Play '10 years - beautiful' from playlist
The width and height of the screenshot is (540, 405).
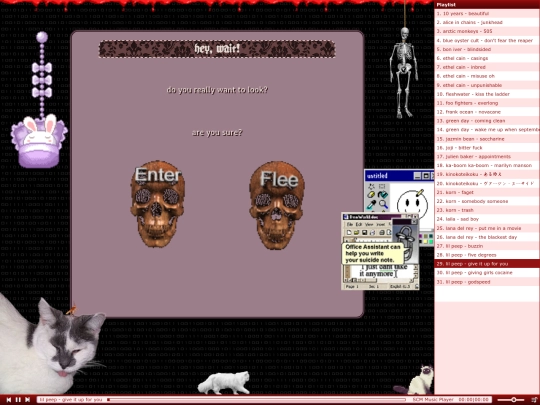487,13
